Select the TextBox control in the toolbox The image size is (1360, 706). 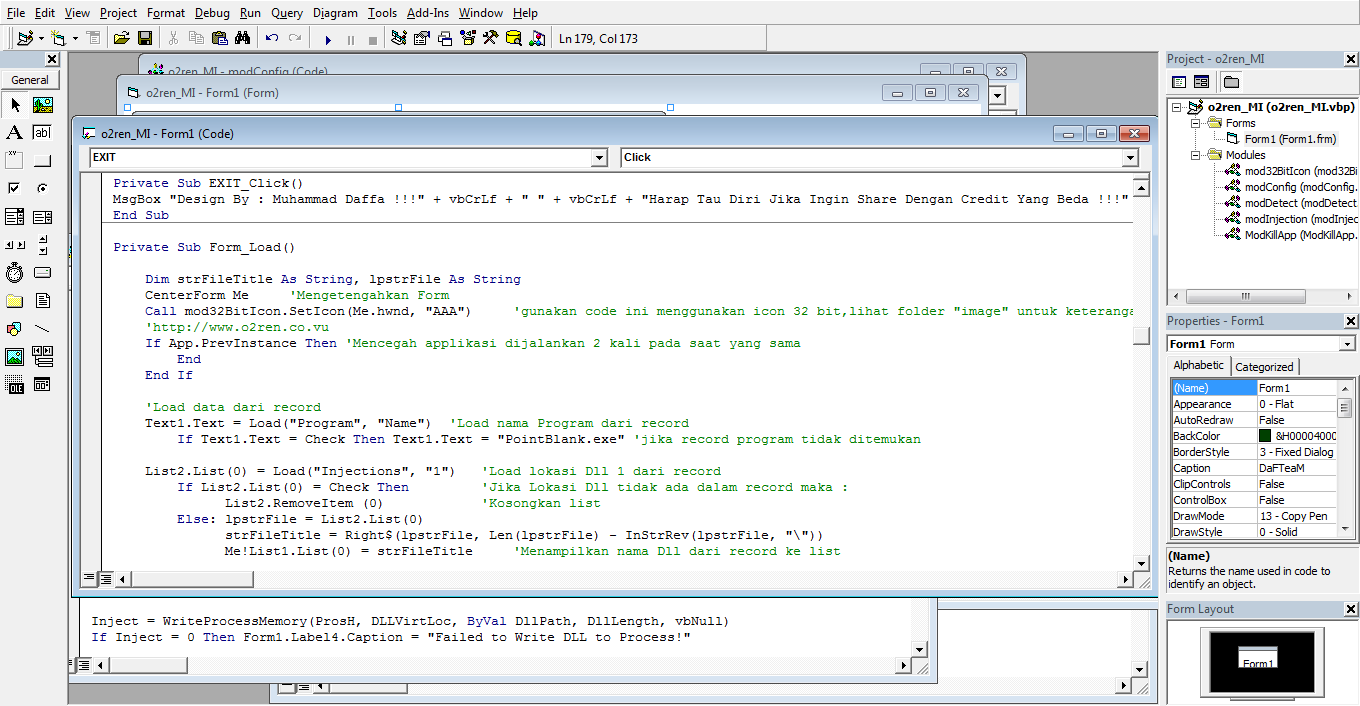pos(42,132)
